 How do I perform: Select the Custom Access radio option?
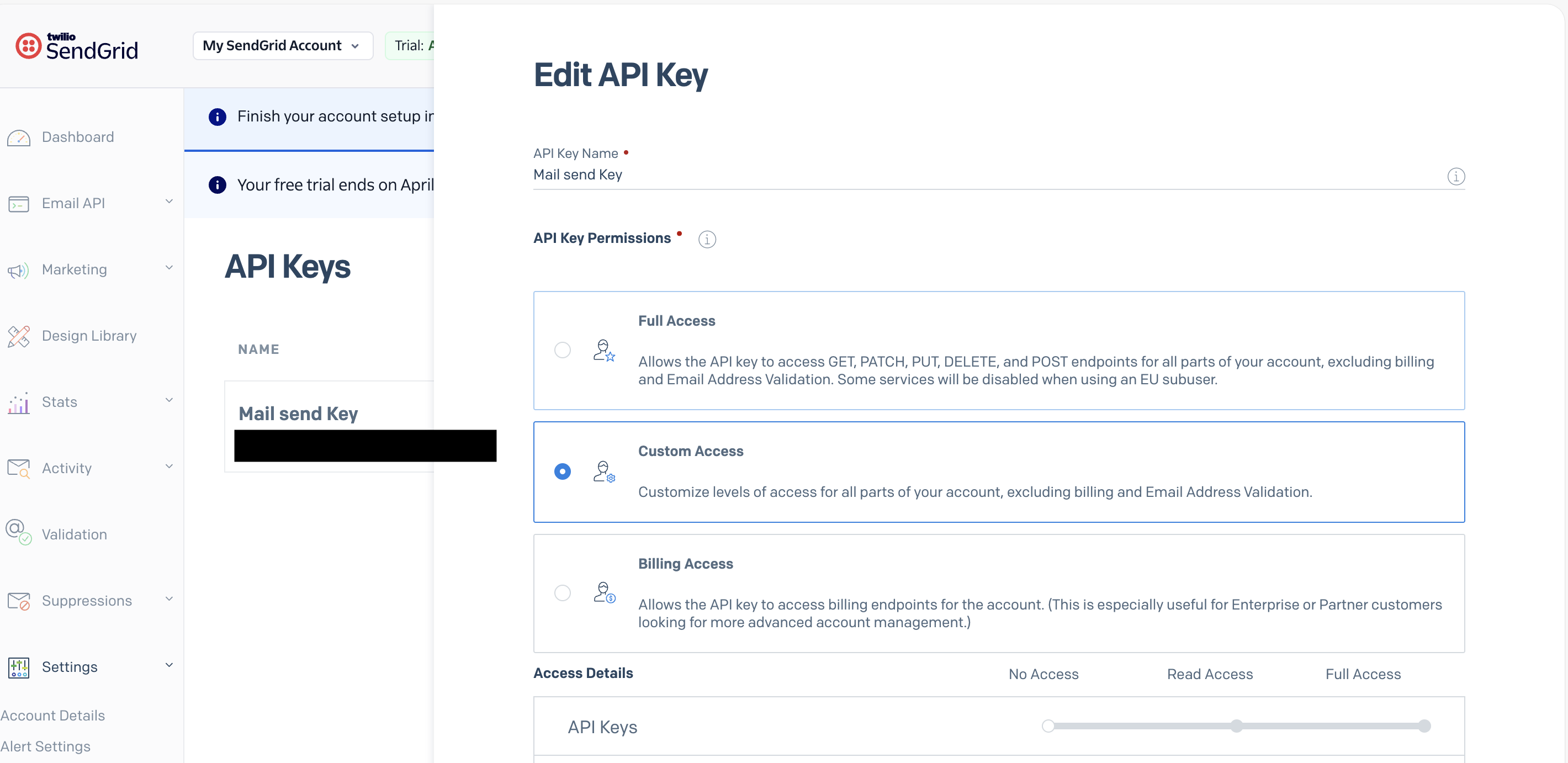pyautogui.click(x=563, y=471)
